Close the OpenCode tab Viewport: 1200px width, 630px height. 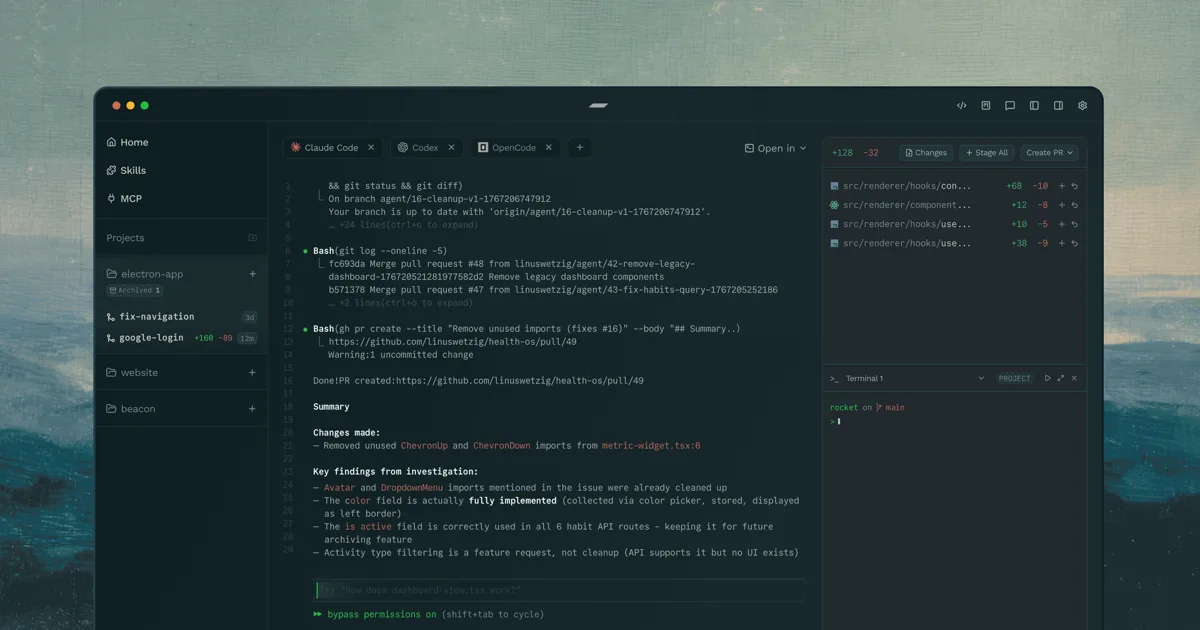point(548,147)
